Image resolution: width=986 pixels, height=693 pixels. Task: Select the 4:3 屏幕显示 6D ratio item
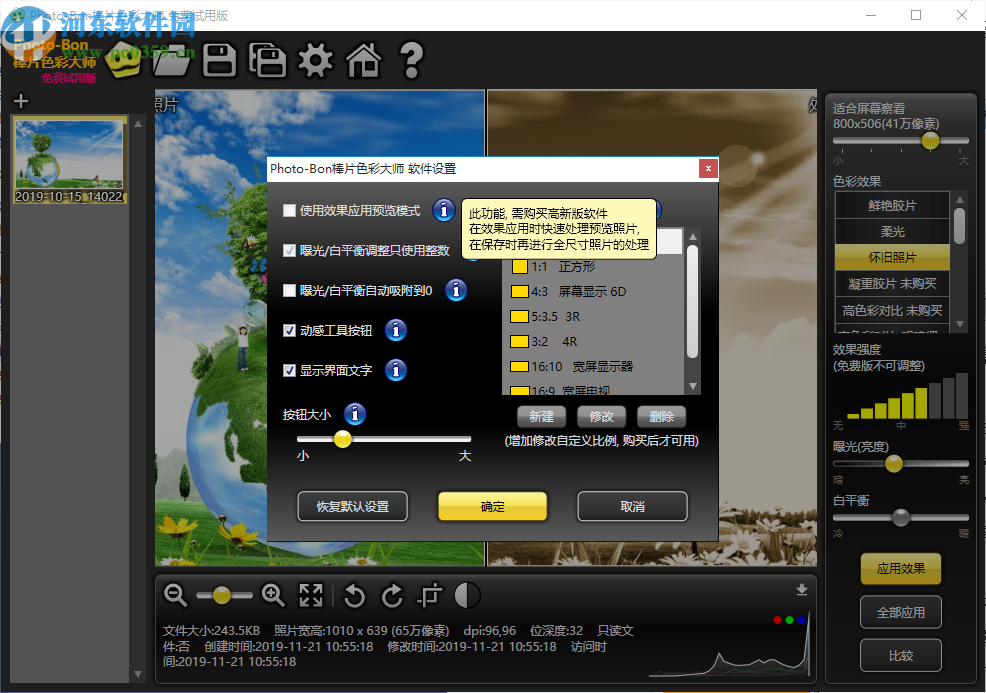coord(594,292)
